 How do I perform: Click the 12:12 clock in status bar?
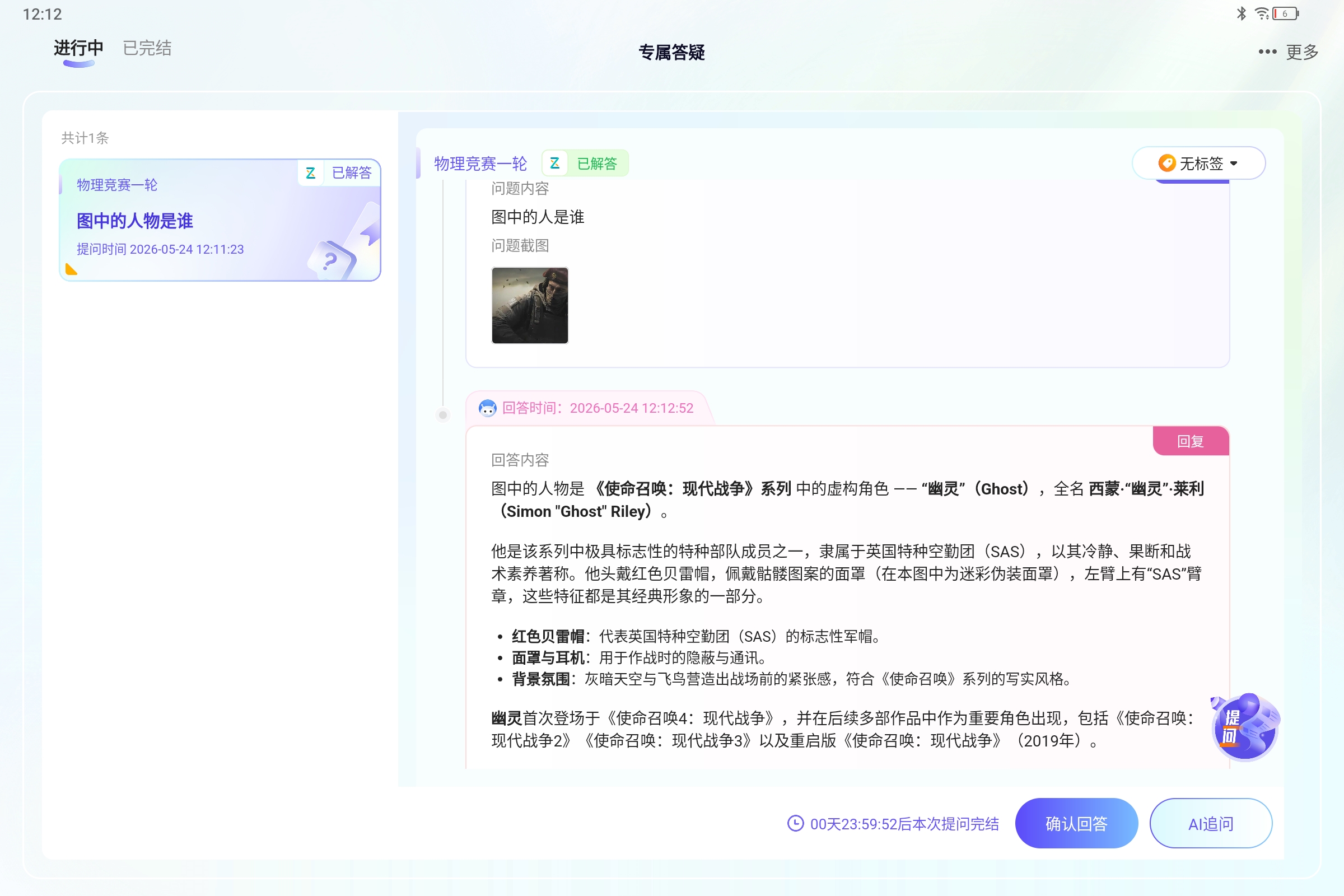43,15
